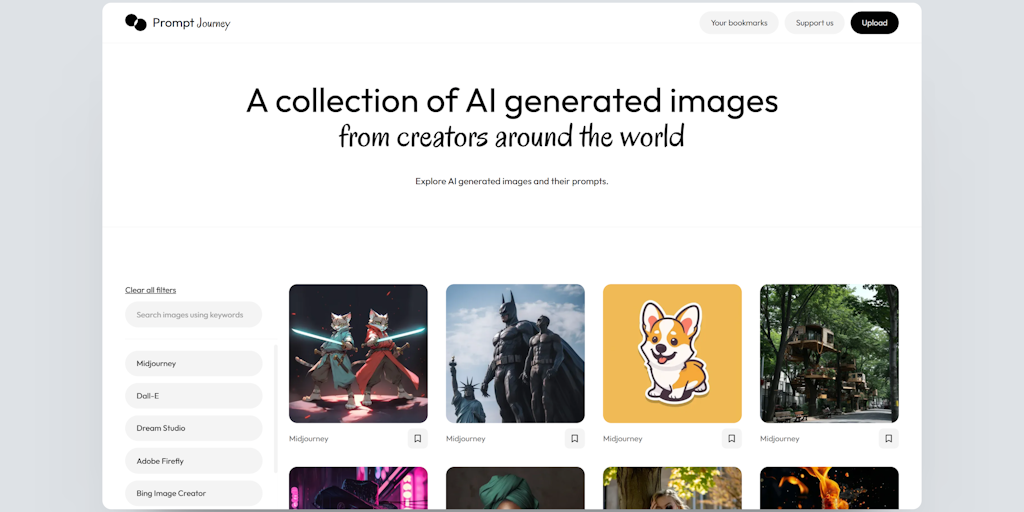Open the Support us page
The height and width of the screenshot is (512, 1024).
point(814,23)
